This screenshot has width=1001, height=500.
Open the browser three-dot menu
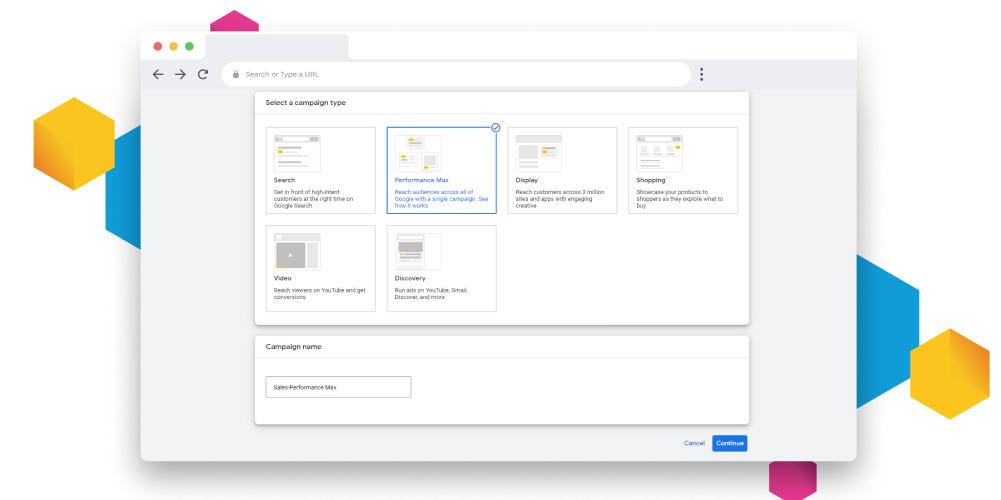[x=701, y=74]
